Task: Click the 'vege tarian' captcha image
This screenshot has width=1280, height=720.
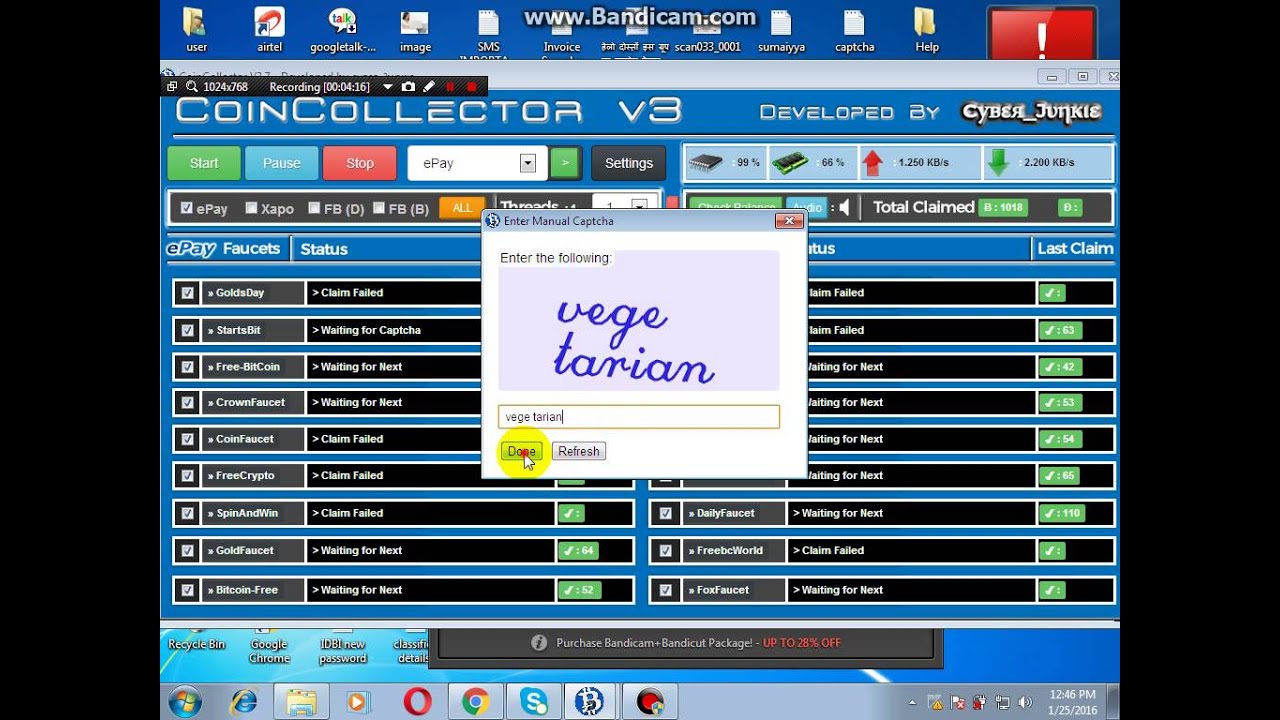Action: pos(639,321)
